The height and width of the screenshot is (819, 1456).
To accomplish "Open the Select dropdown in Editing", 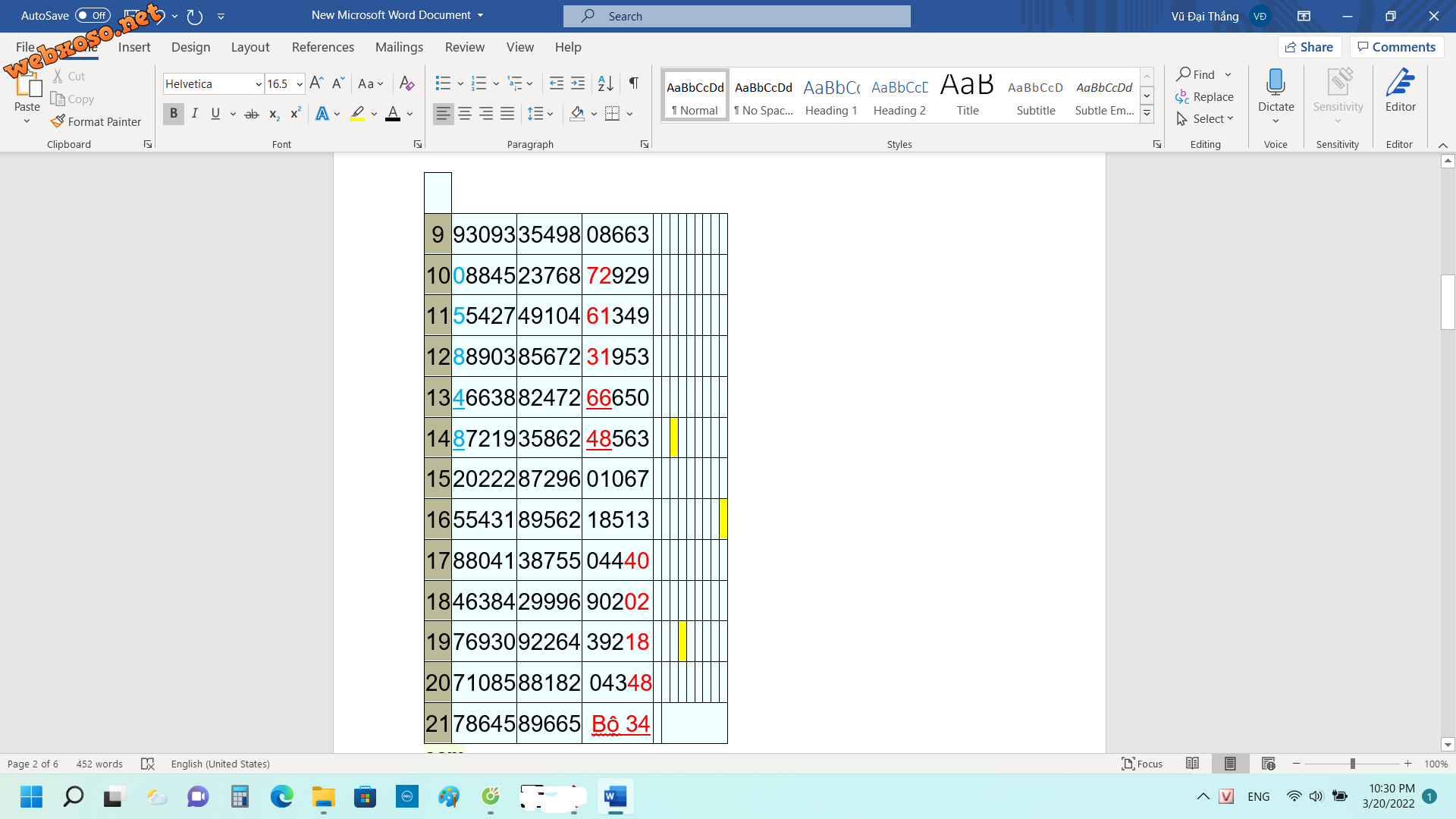I will [1205, 119].
